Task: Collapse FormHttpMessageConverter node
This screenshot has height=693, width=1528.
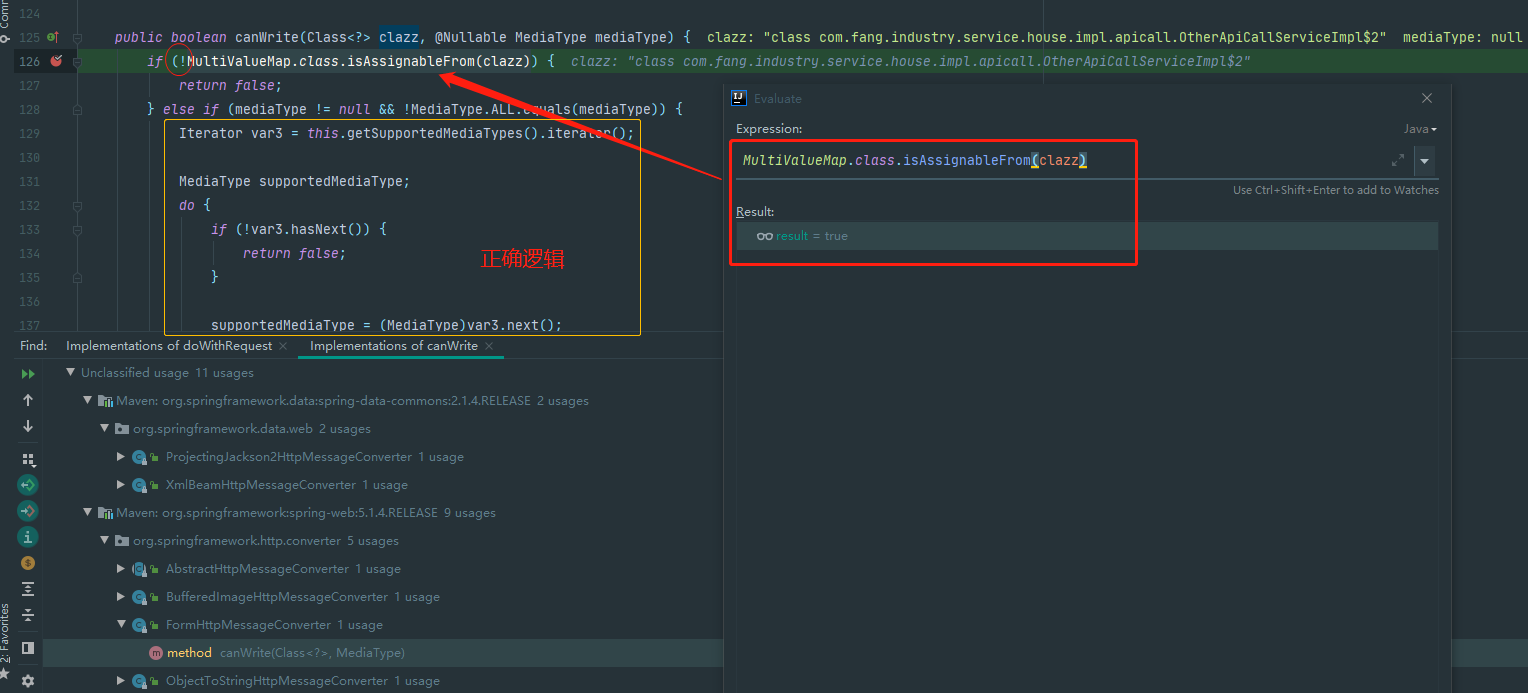Action: pyautogui.click(x=121, y=625)
